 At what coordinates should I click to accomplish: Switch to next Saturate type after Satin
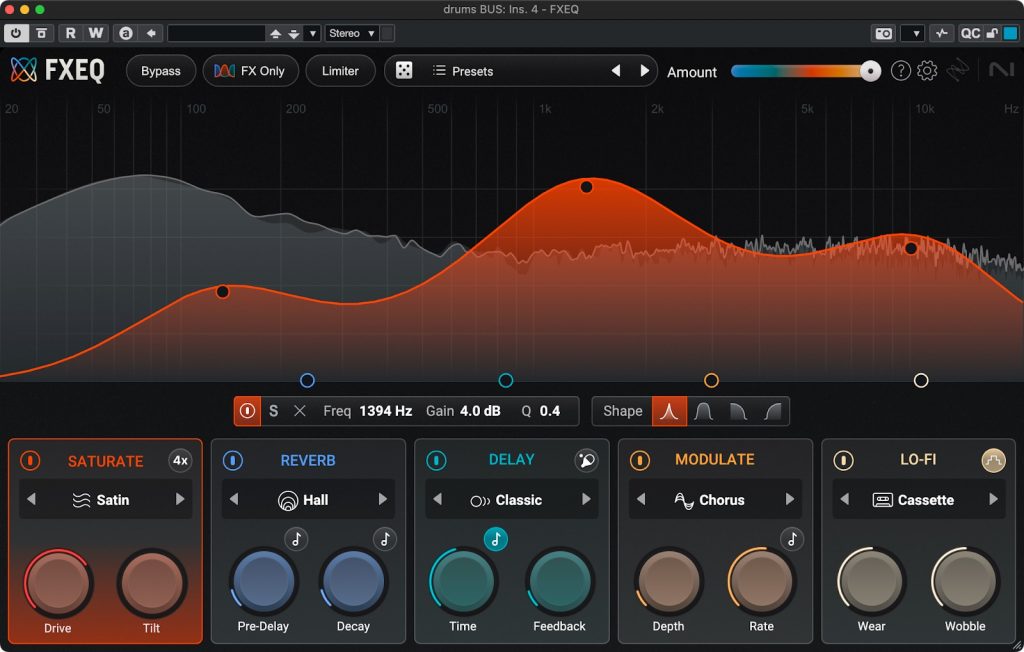pos(180,500)
